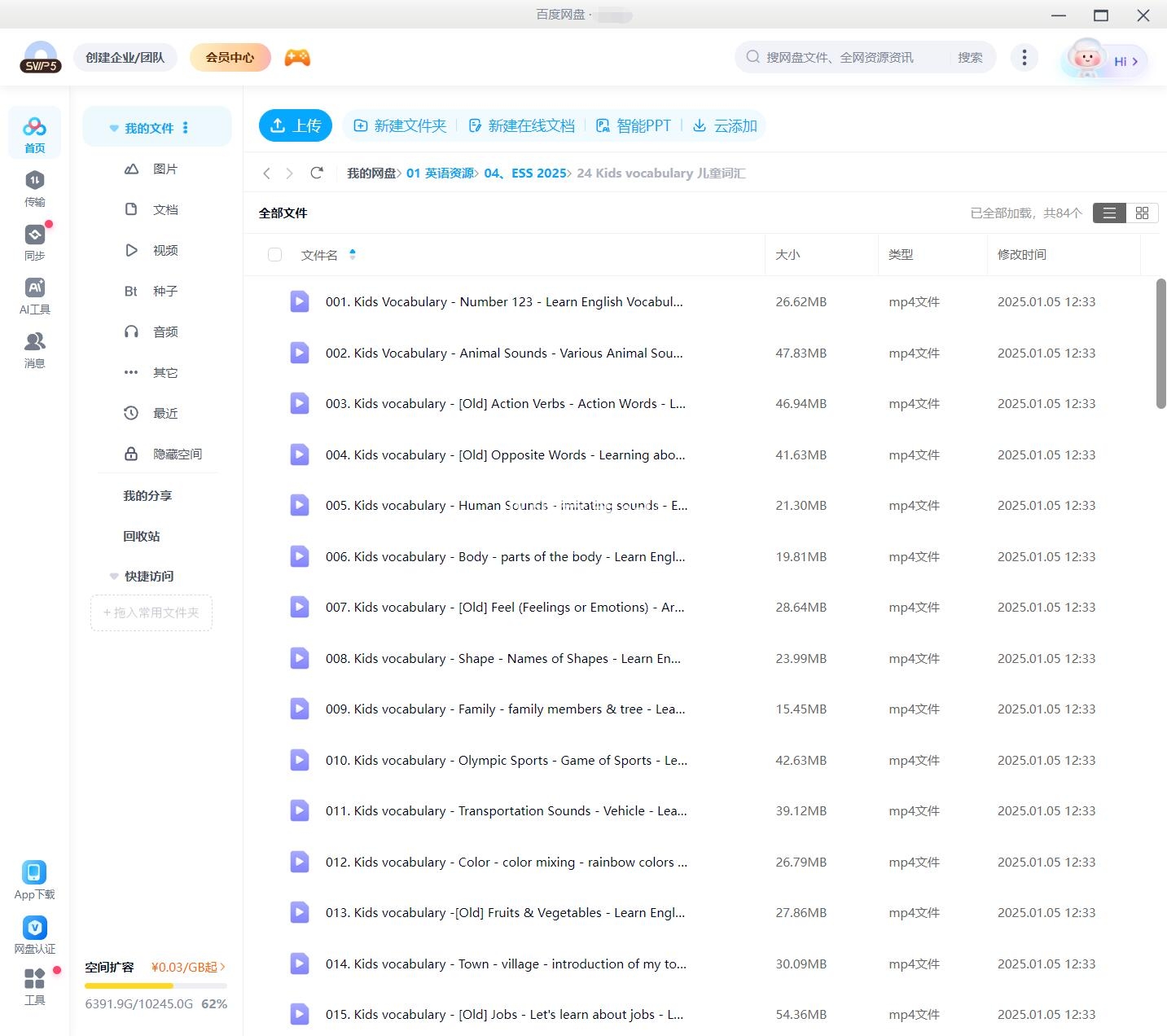Select 视频 category in left panel

tap(165, 250)
